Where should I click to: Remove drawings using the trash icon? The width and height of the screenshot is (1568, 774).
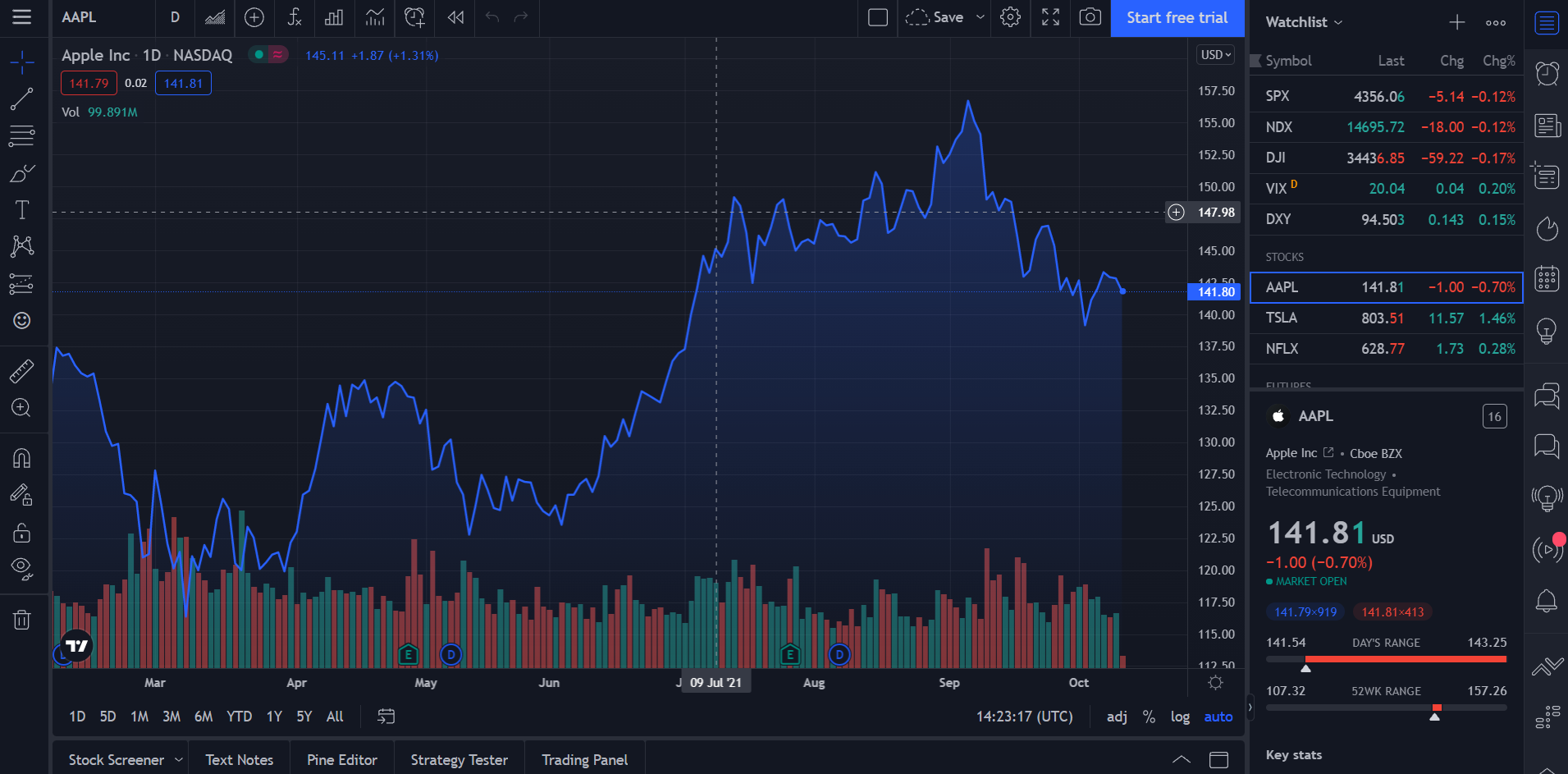point(22,620)
